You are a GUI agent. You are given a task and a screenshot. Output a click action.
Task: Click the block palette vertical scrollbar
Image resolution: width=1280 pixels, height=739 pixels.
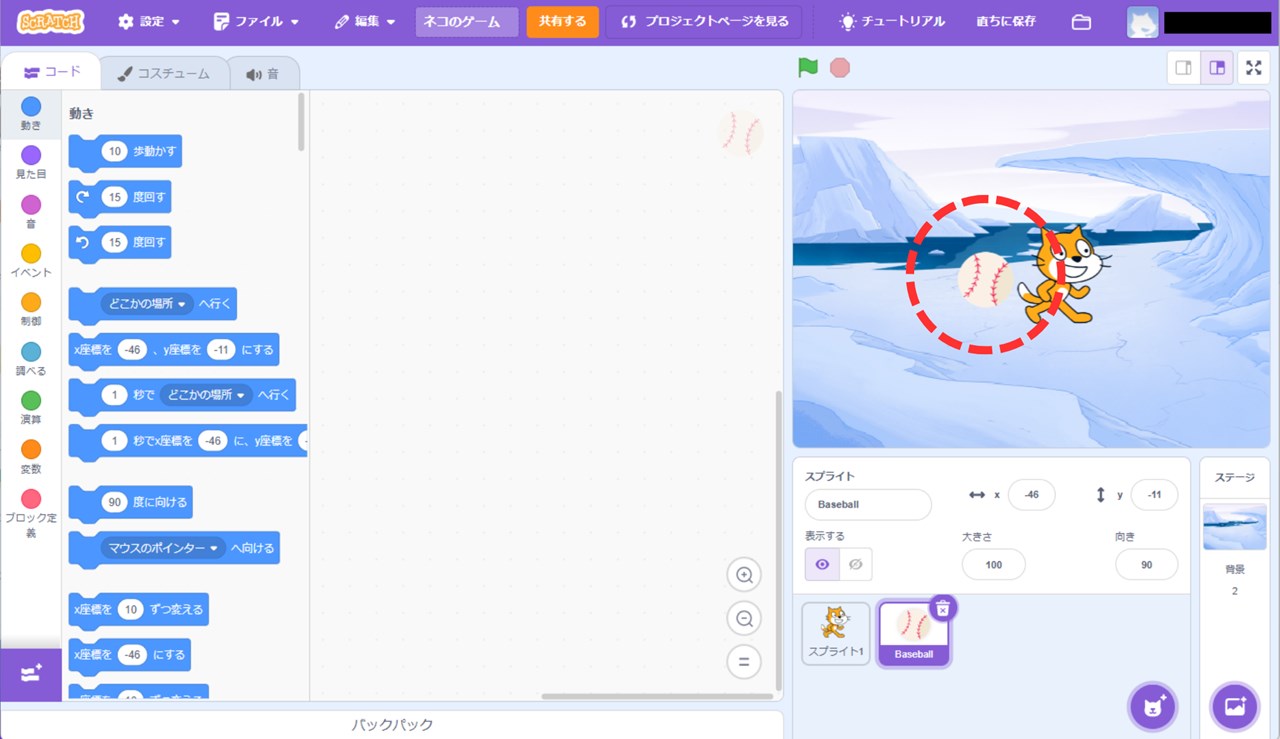point(301,122)
